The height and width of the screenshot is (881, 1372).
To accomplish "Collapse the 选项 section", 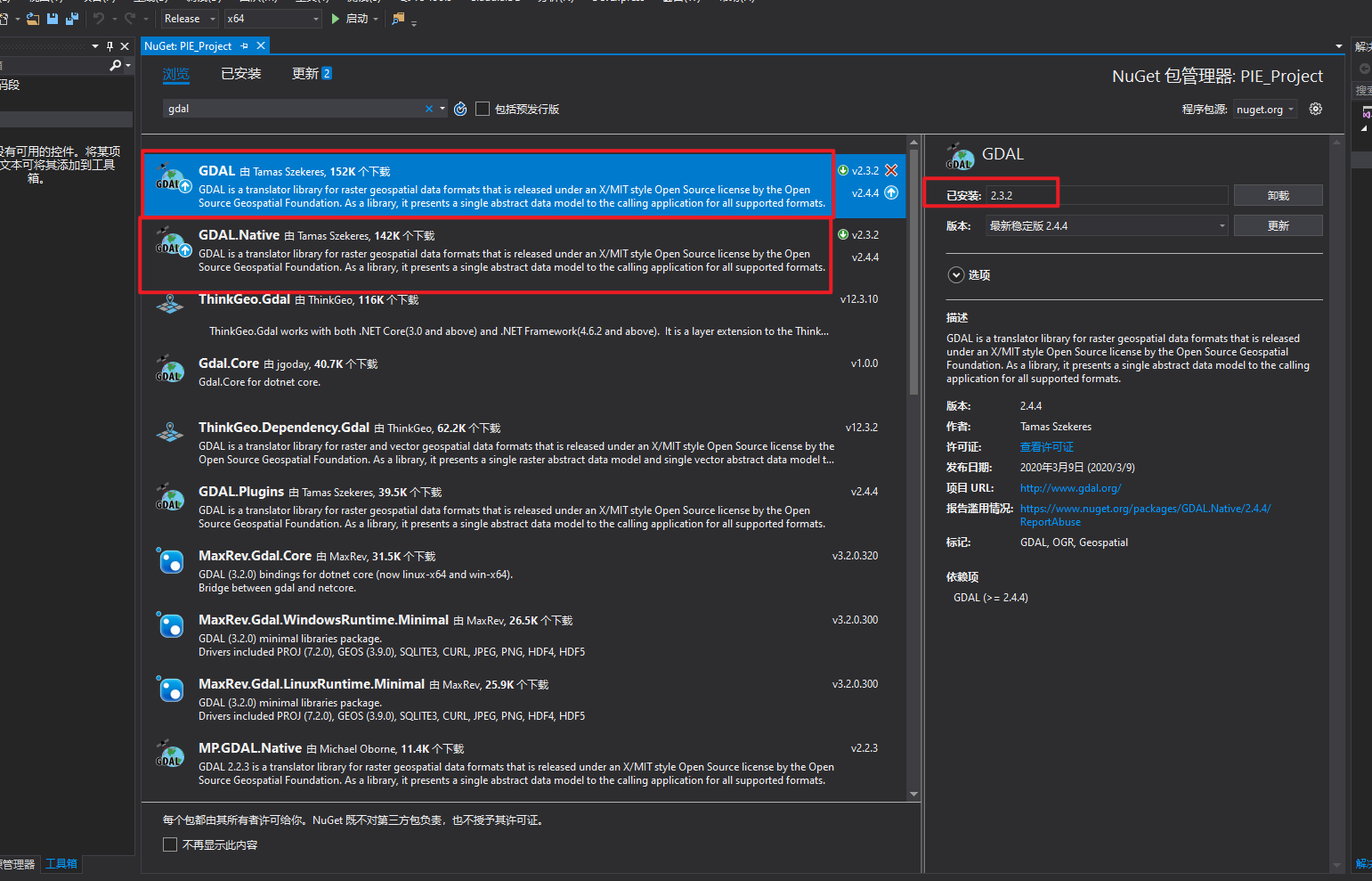I will coord(956,274).
